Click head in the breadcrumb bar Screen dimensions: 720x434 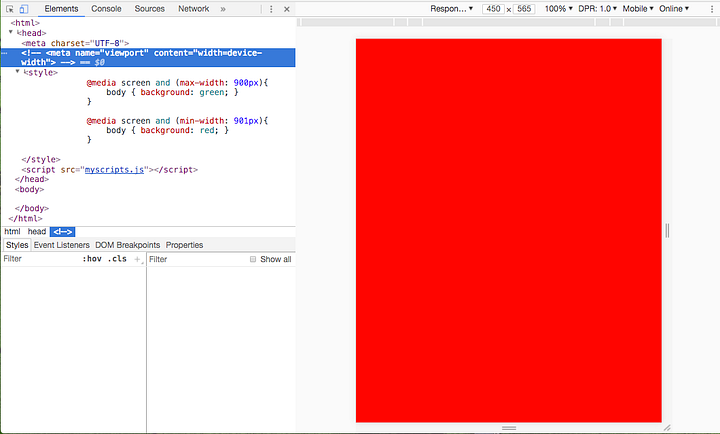pos(37,231)
